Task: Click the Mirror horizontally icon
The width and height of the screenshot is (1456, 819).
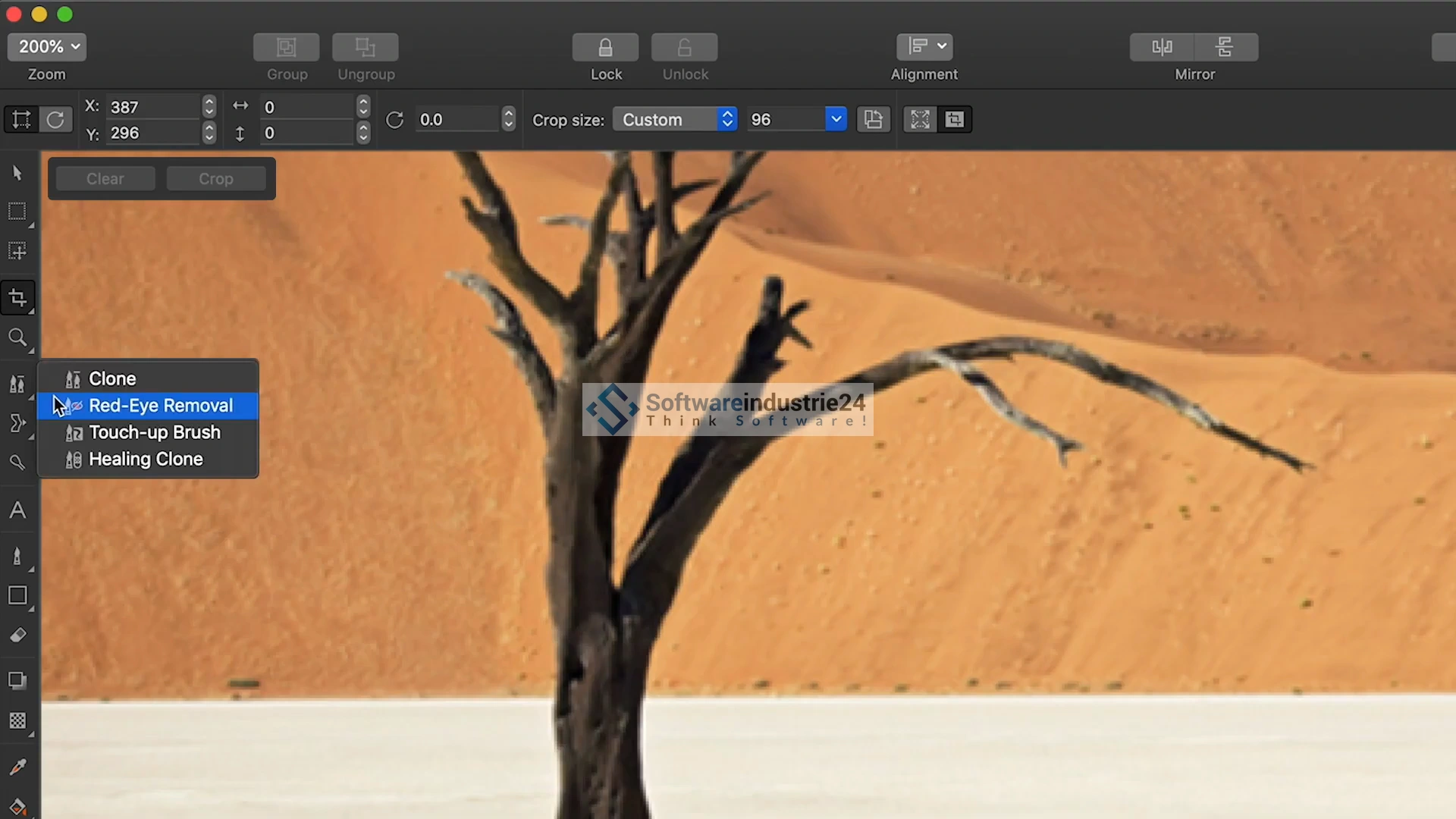Action: (x=1162, y=47)
